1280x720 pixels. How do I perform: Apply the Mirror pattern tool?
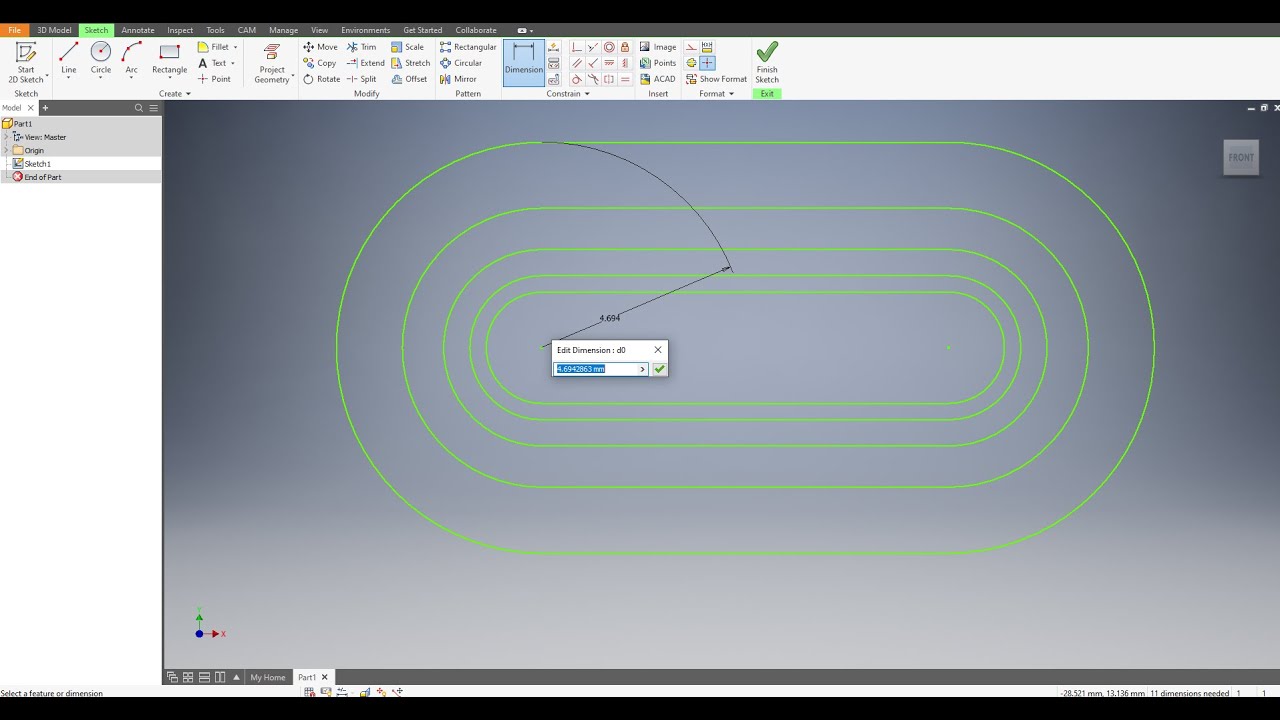tap(458, 79)
